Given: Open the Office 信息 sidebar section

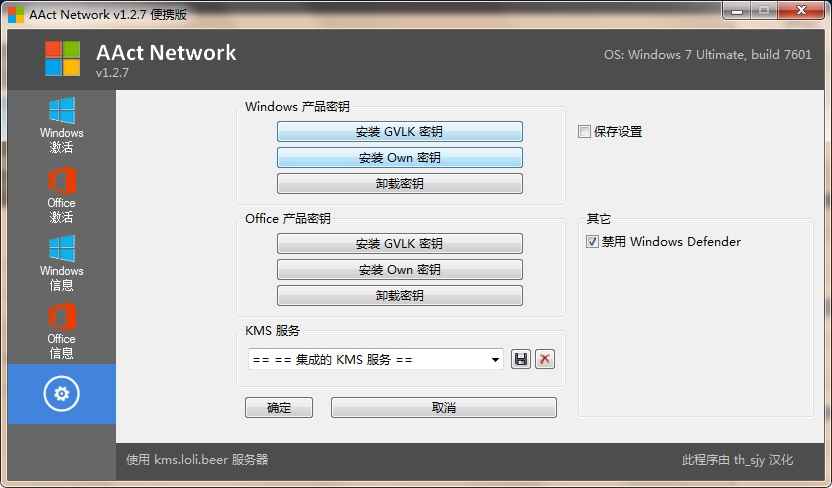Looking at the screenshot, I should coord(62,331).
